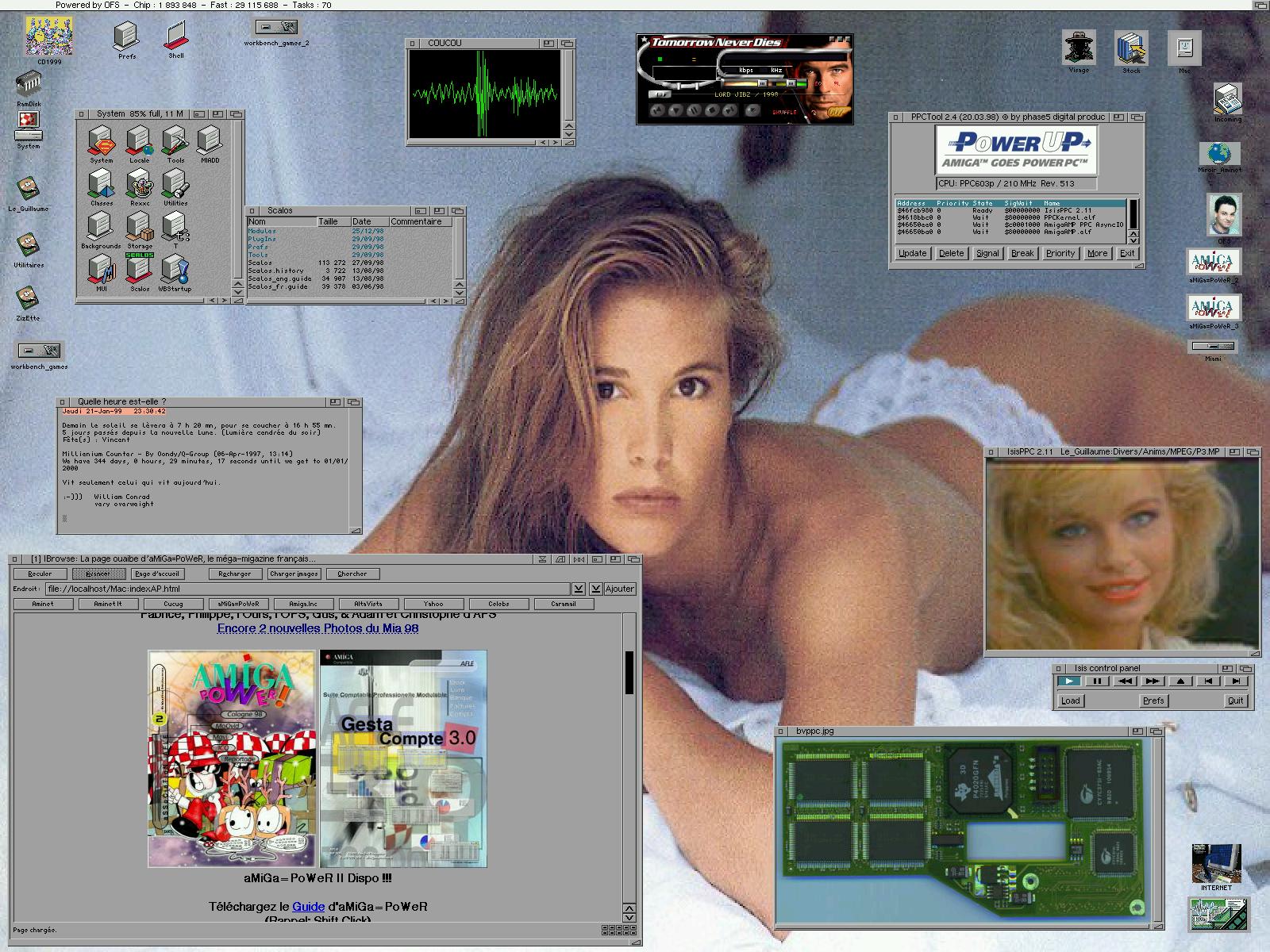Pause playback in Isis control panel
This screenshot has width=1270, height=952.
click(1097, 681)
